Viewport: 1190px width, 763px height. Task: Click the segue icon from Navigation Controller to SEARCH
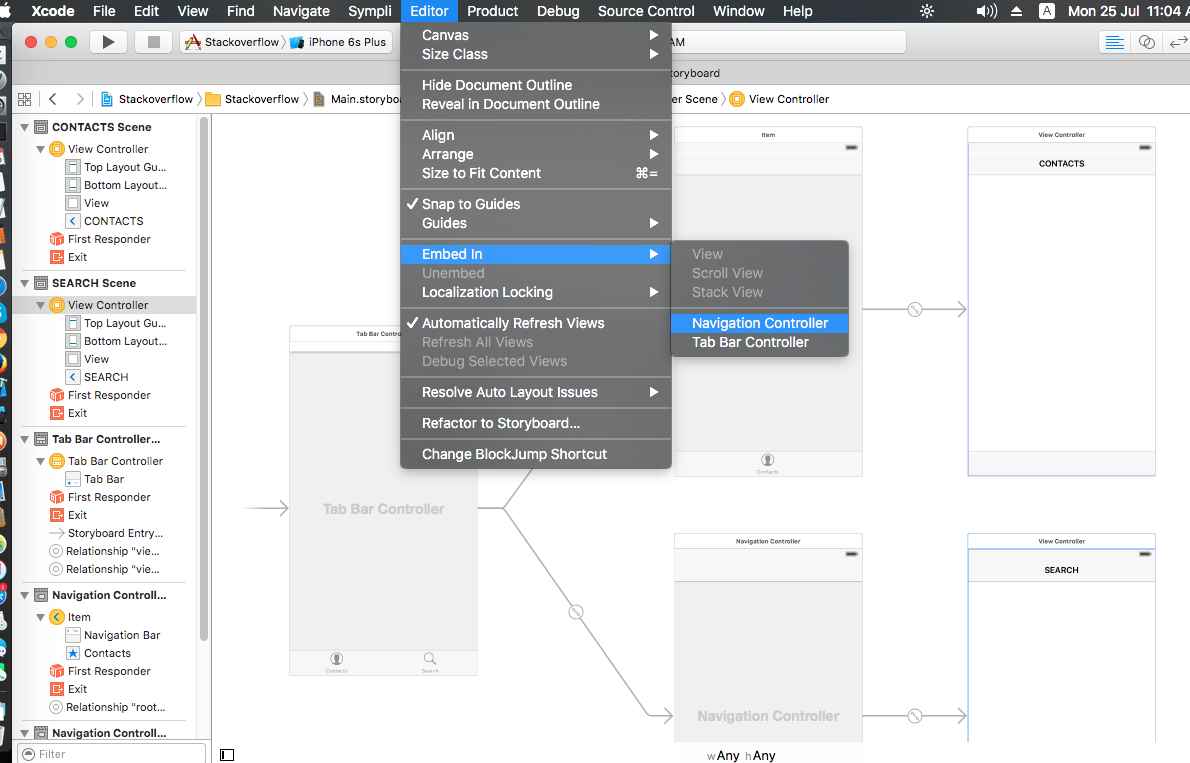coord(915,715)
